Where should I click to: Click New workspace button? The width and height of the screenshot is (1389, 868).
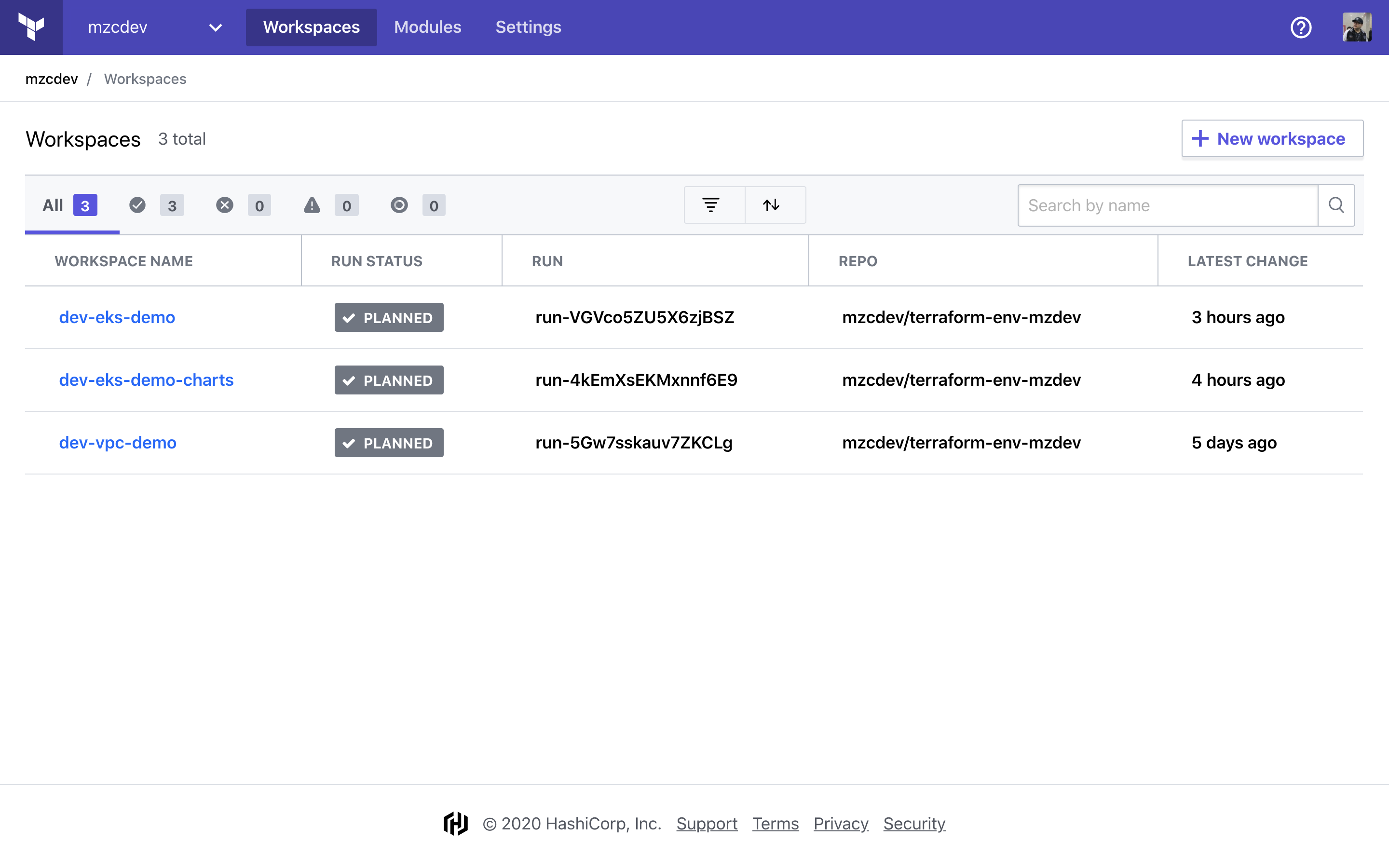[1270, 138]
